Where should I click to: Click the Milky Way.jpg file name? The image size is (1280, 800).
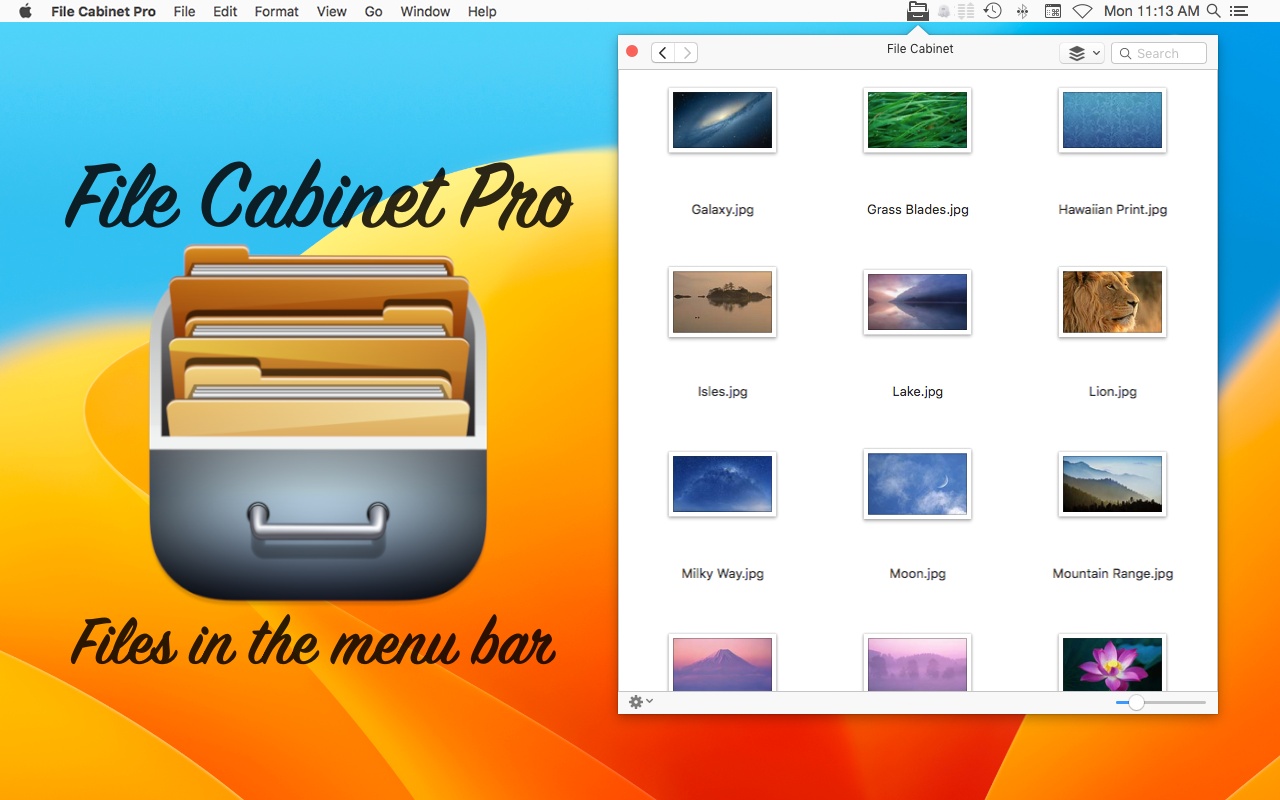coord(722,573)
